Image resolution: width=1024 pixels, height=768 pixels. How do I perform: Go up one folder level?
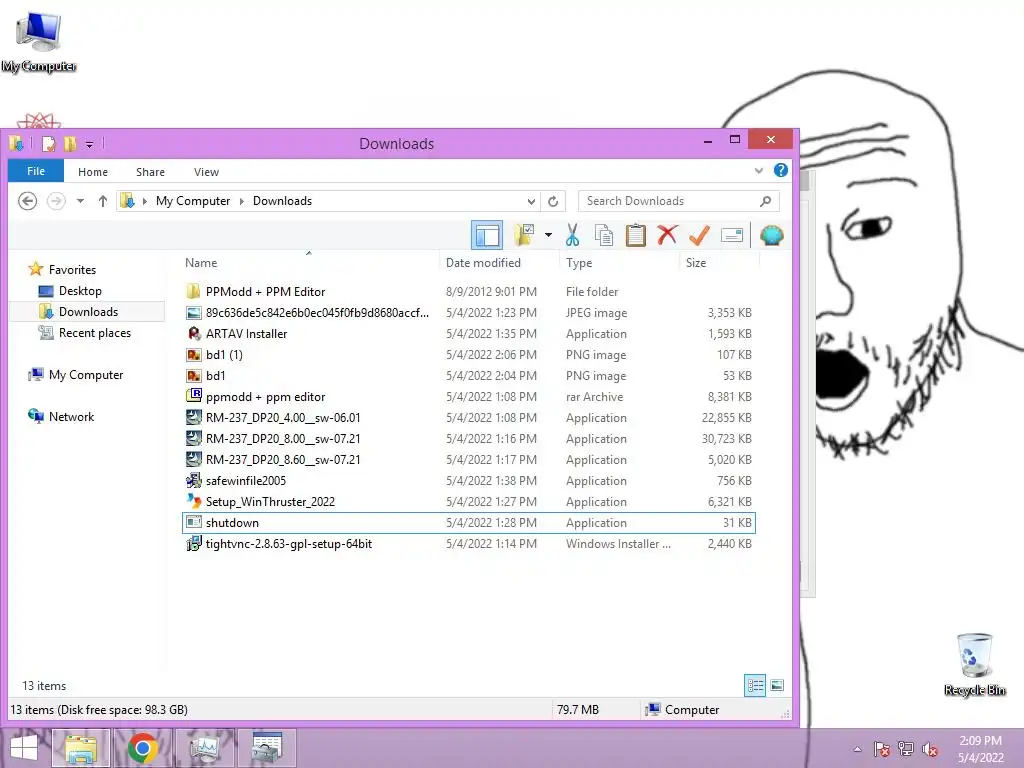point(103,200)
